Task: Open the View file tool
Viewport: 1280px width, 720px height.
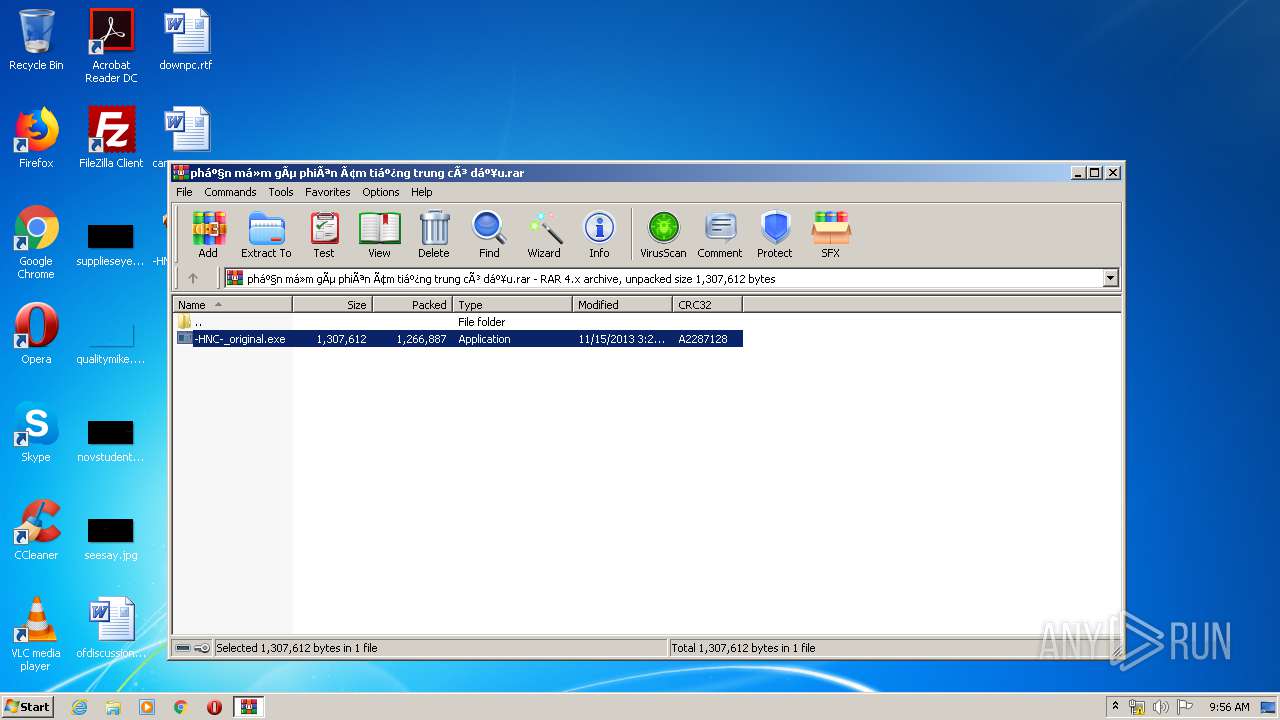Action: [x=379, y=235]
